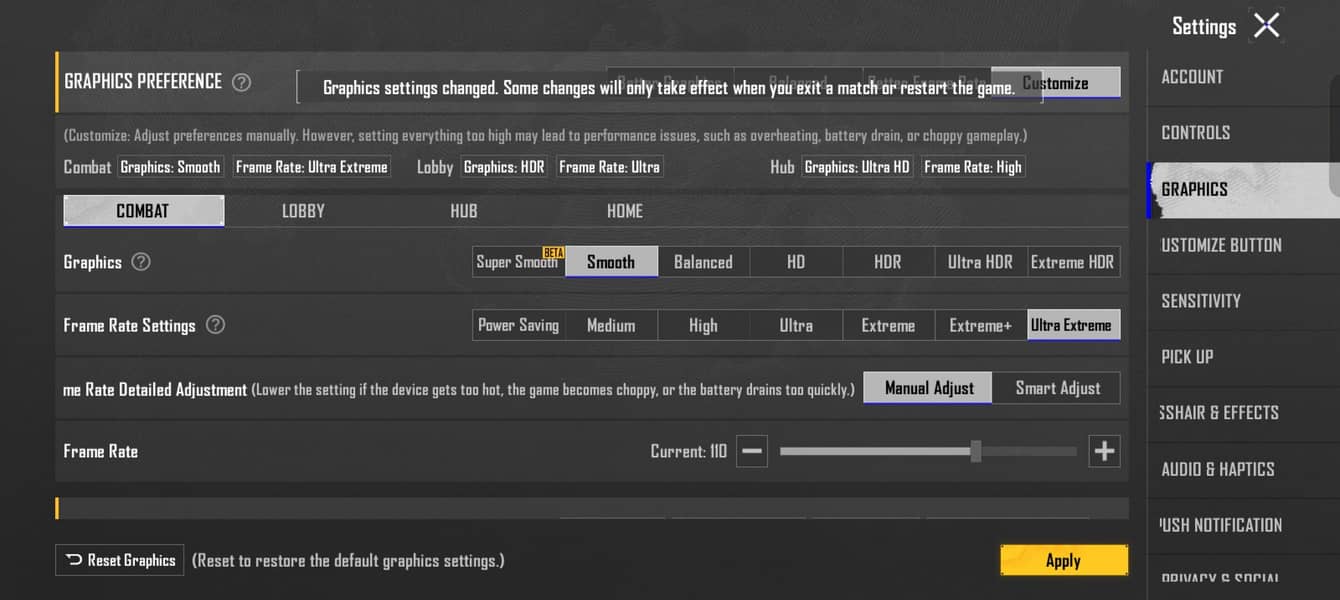Open Audio & Haptics settings
Screen dimensions: 1340x600
pos(1217,469)
